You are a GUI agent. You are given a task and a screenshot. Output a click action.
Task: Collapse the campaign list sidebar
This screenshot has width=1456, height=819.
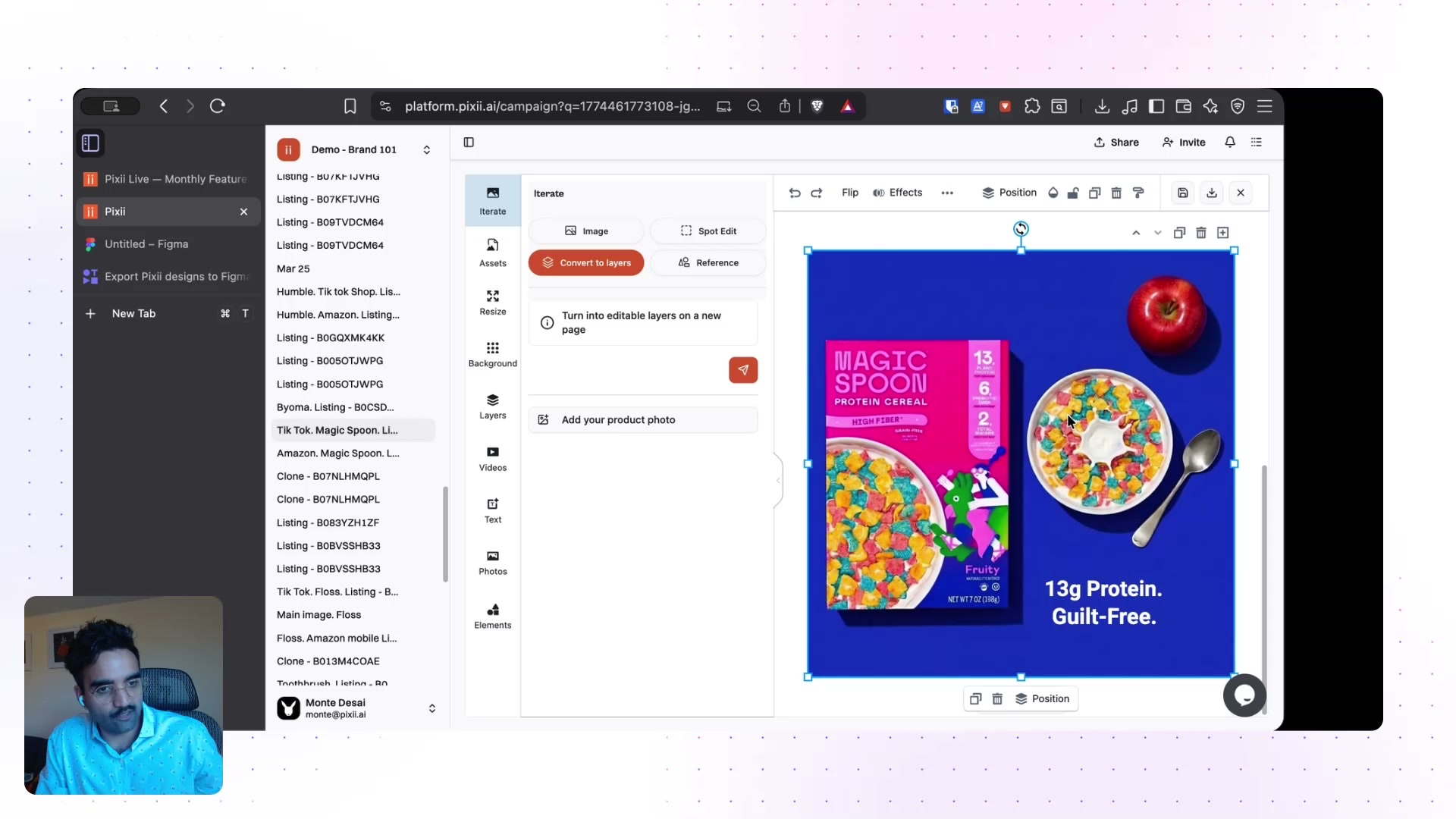tap(469, 143)
